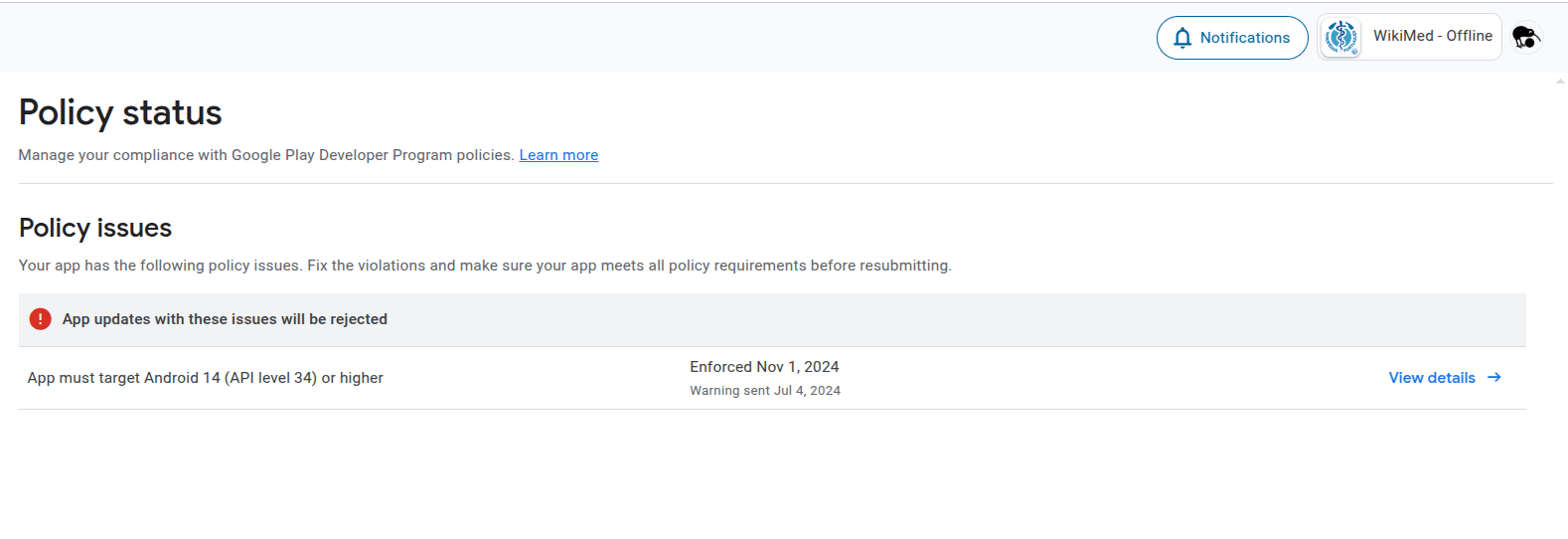Click the Policy status page heading
Screen dimensions: 1568x539
click(120, 113)
